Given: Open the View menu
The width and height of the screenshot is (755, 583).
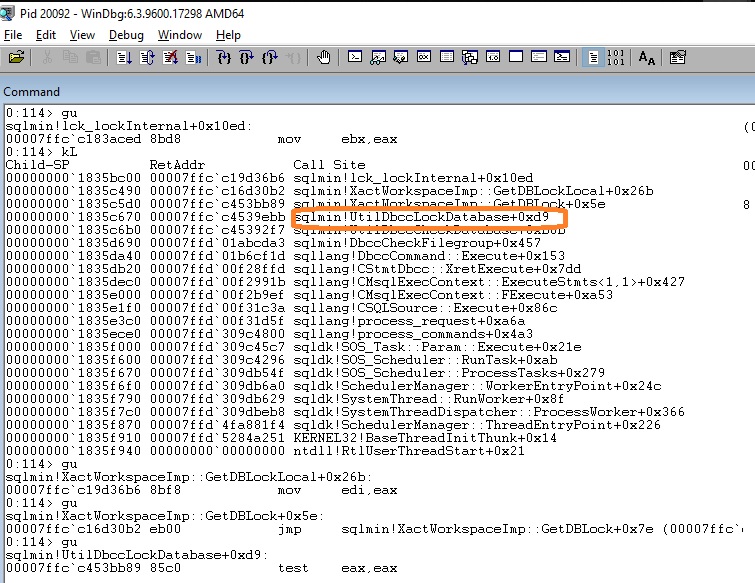Looking at the screenshot, I should (83, 35).
